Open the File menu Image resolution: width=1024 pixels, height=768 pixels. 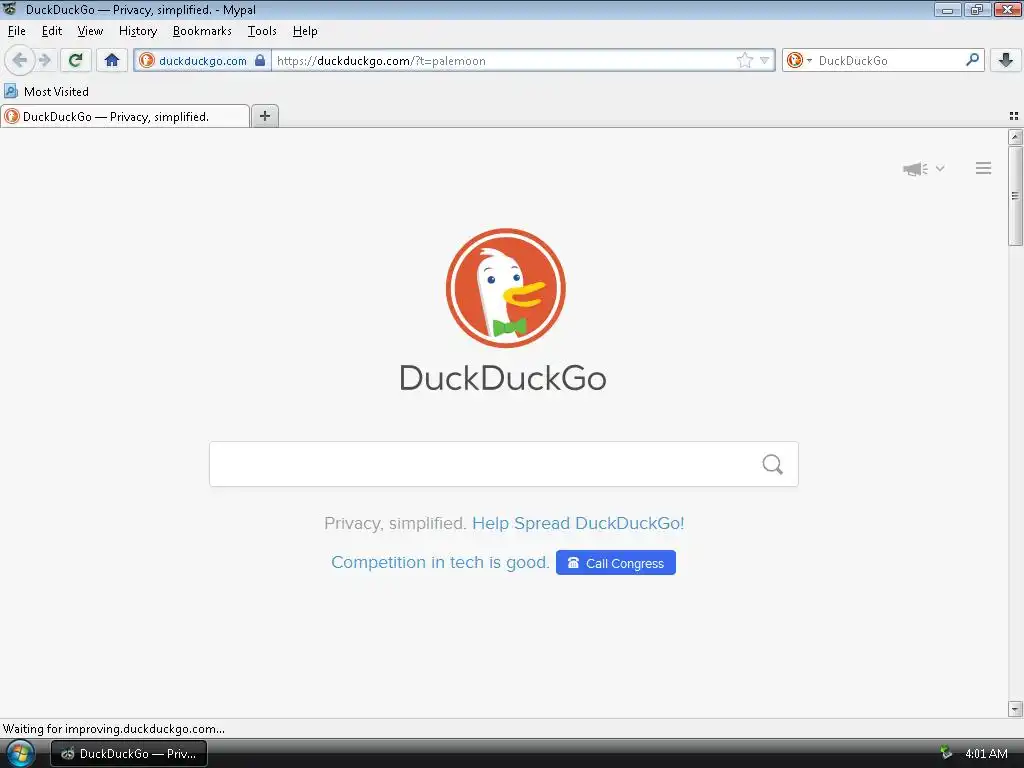pyautogui.click(x=16, y=31)
